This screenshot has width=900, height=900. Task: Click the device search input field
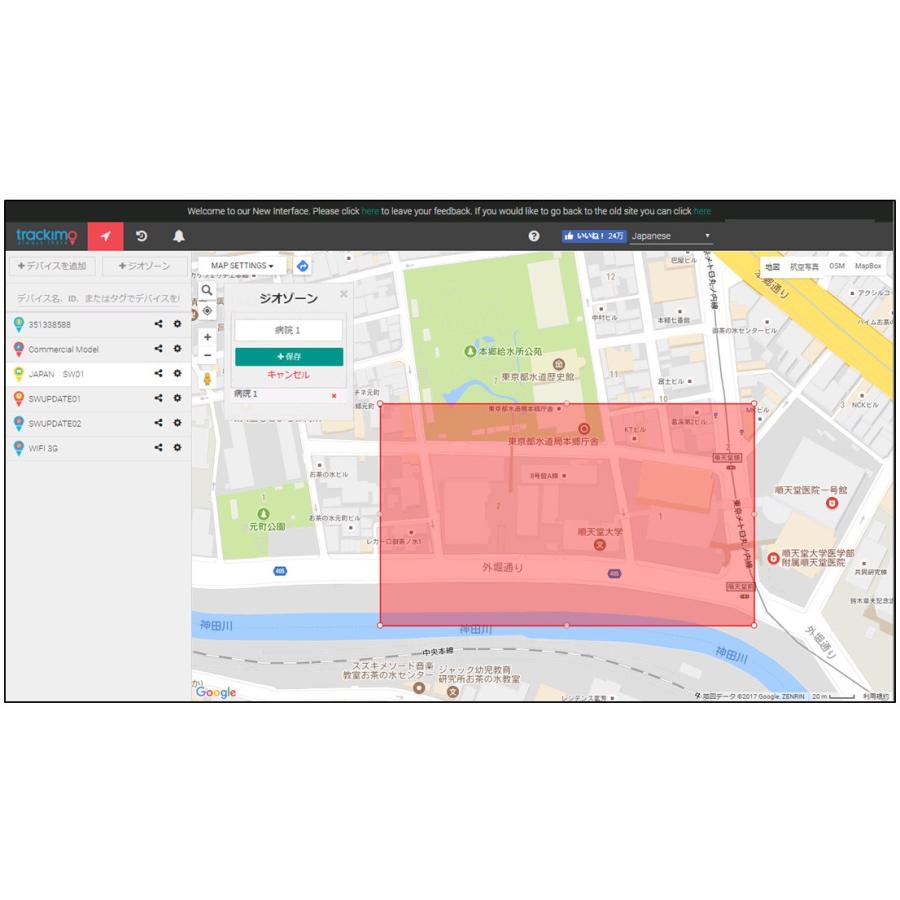[x=97, y=298]
